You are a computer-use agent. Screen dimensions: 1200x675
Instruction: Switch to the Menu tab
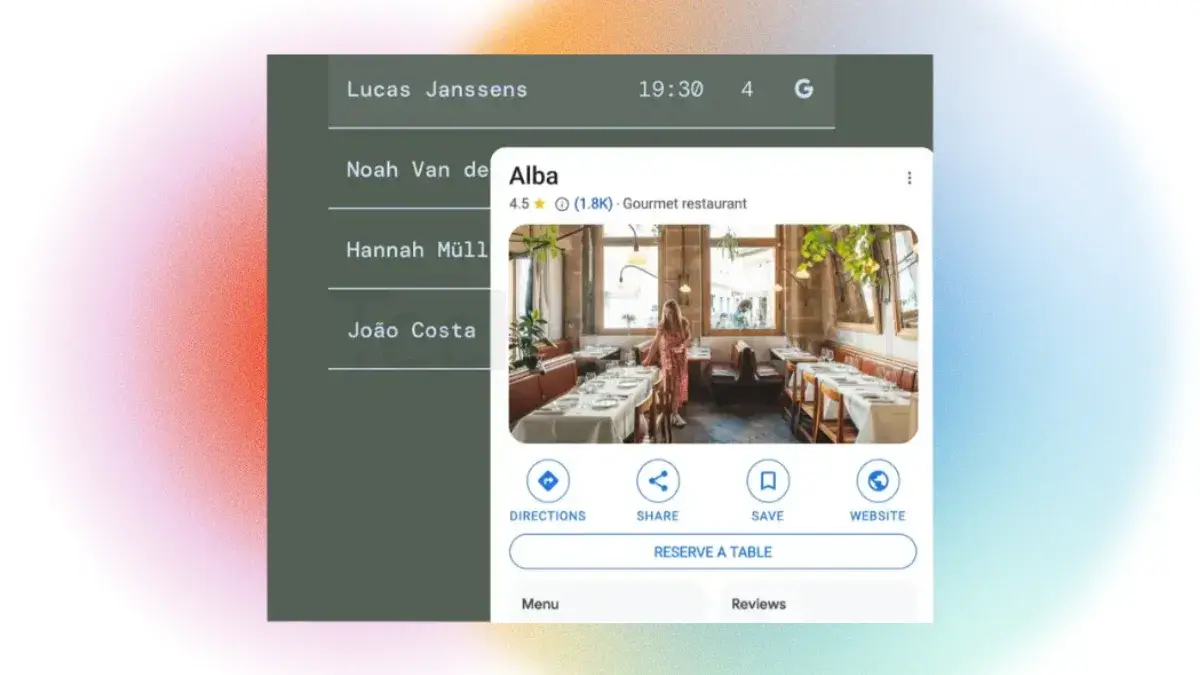click(606, 603)
